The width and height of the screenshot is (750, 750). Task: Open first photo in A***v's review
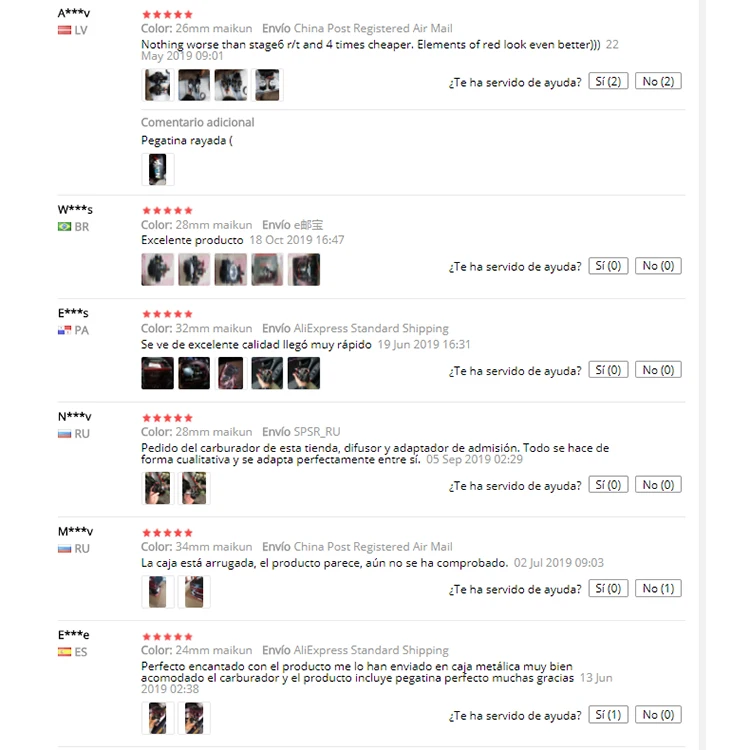157,85
